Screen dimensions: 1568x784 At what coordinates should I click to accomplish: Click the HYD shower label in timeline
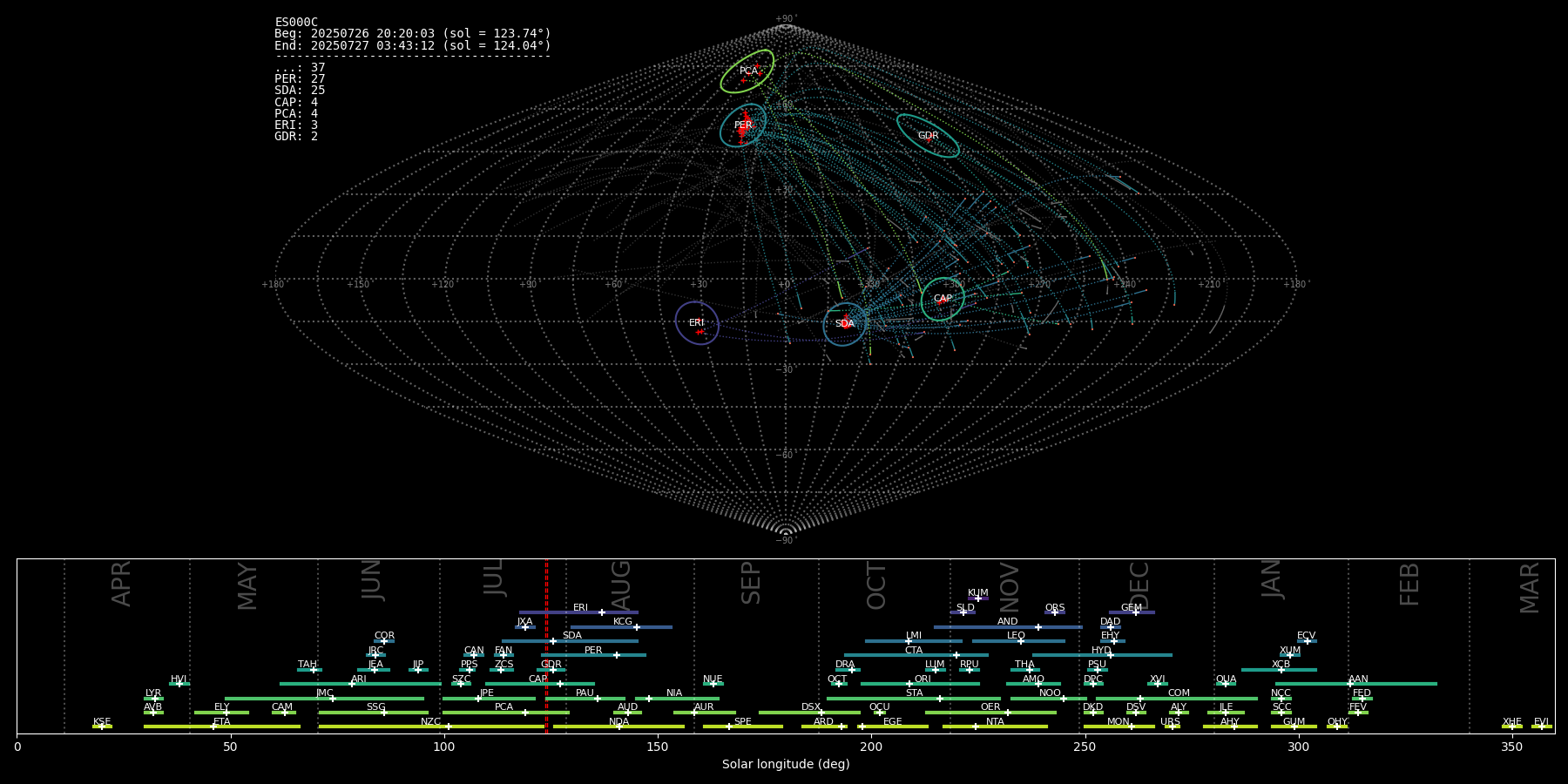pos(1101,651)
